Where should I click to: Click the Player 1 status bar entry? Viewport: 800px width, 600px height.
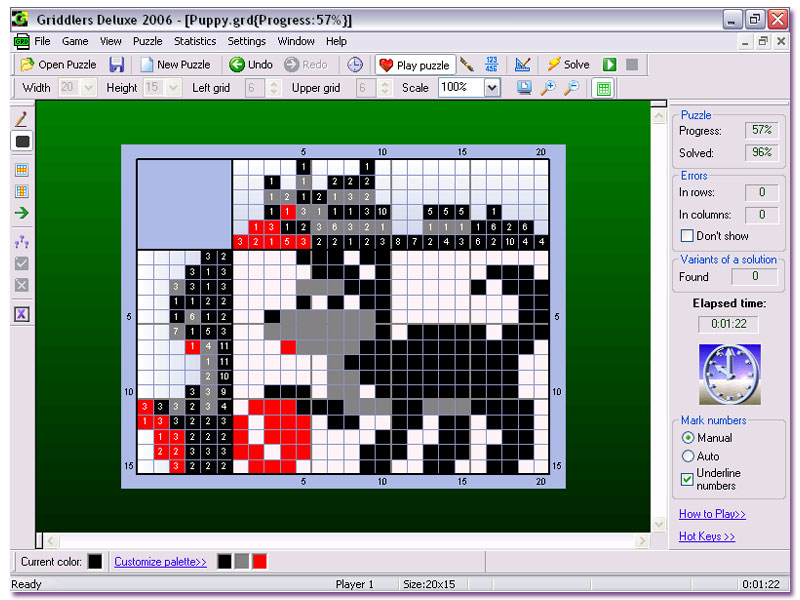tap(355, 584)
